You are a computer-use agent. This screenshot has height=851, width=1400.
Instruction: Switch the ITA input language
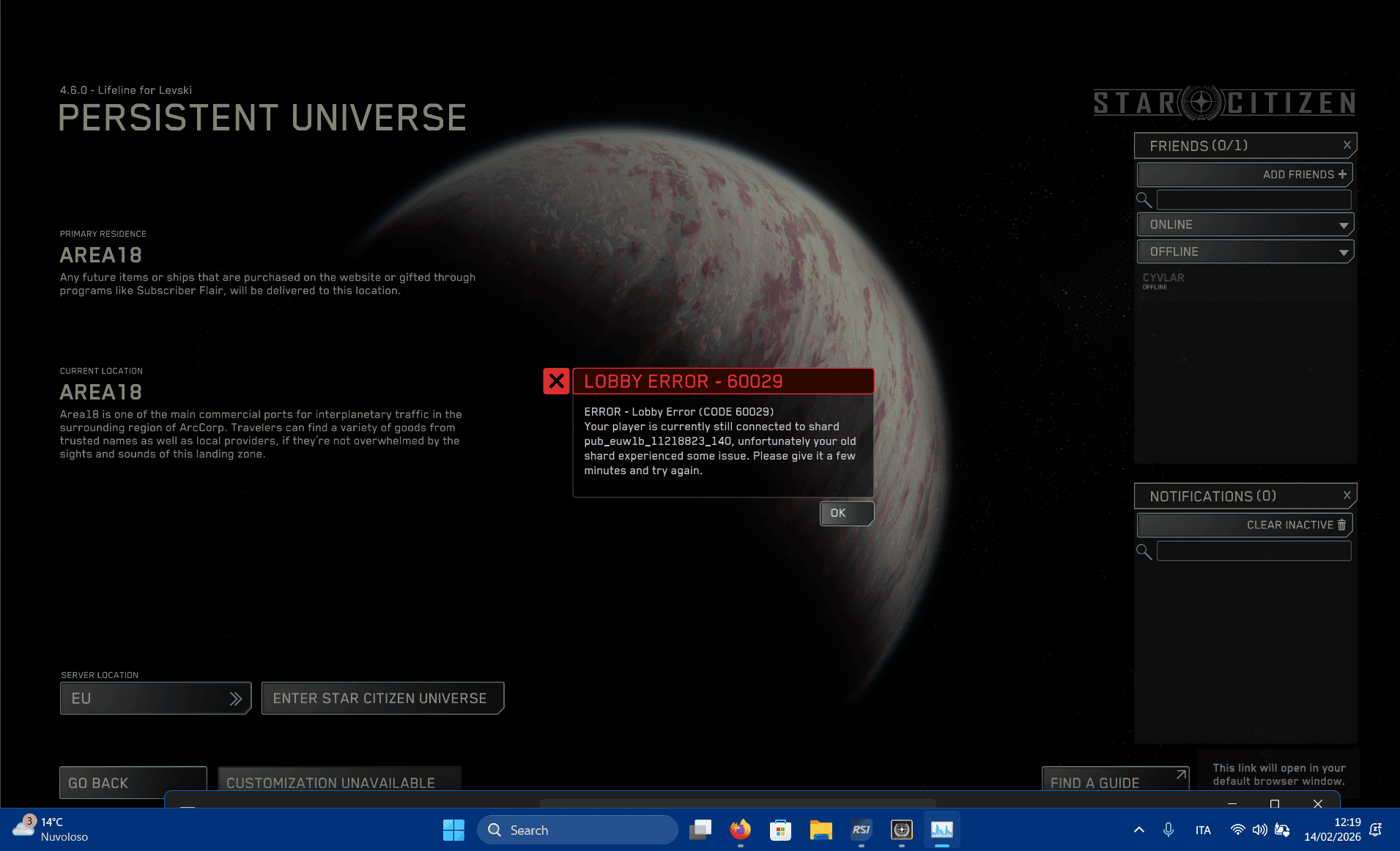(x=1203, y=830)
